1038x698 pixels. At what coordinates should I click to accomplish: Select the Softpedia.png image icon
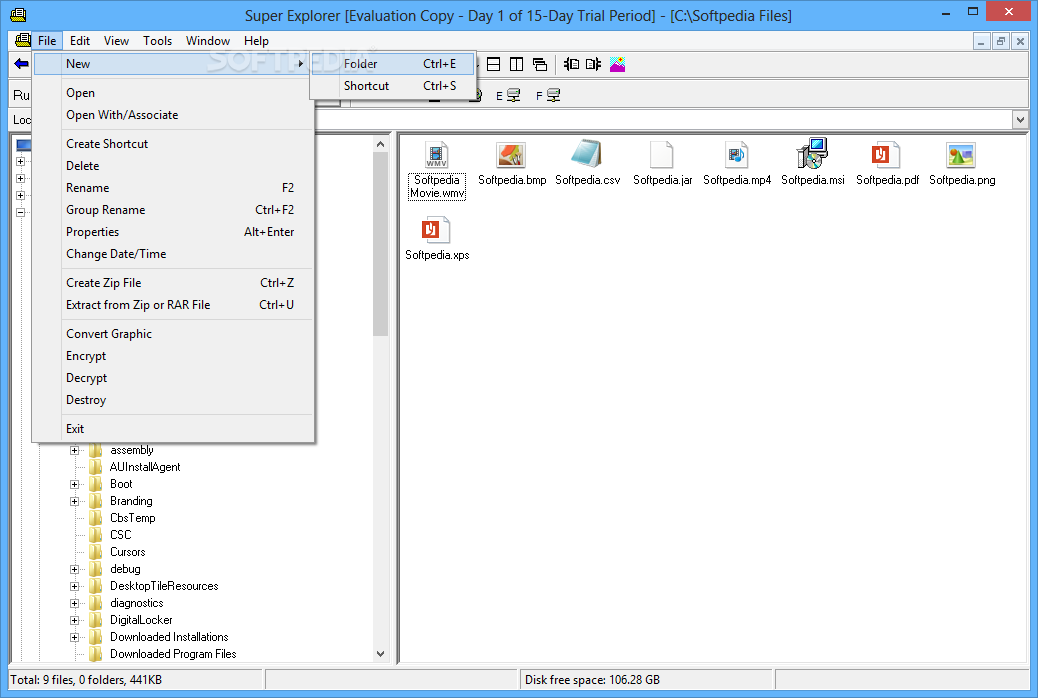click(961, 155)
